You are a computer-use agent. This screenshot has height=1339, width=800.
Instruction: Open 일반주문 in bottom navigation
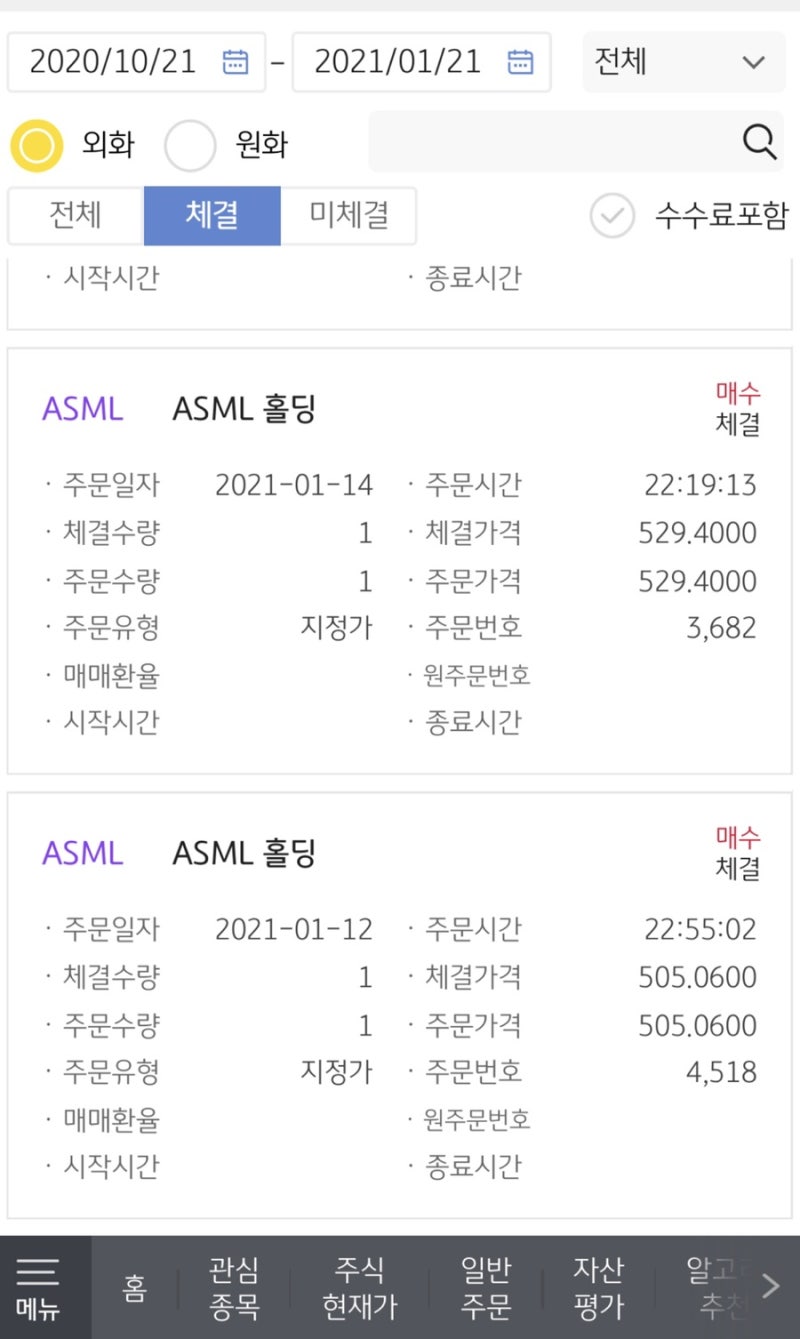tap(486, 1288)
